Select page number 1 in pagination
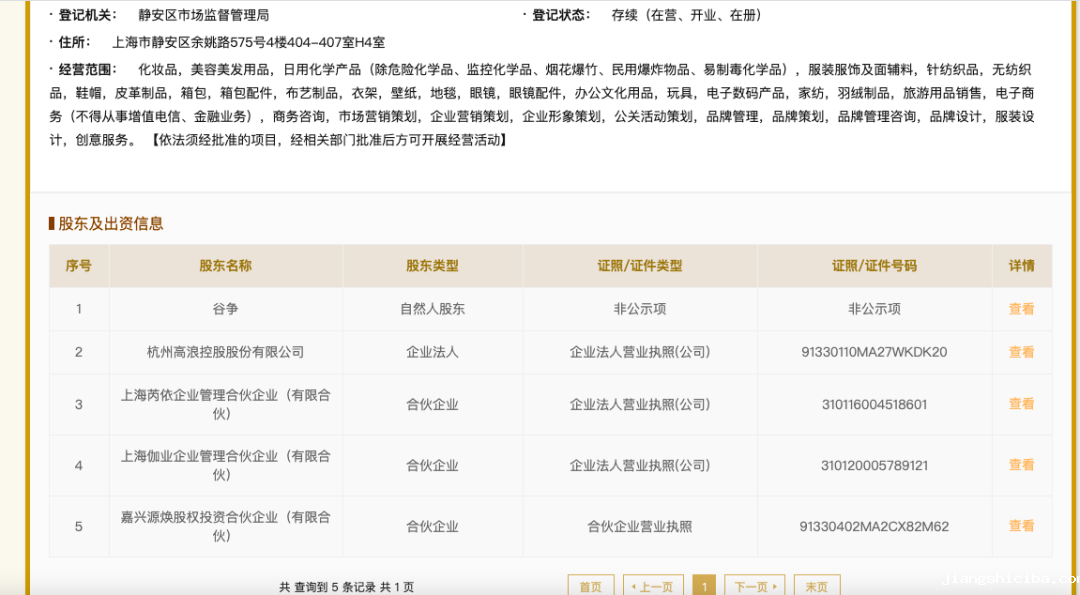Viewport: 1080px width, 595px height. click(704, 586)
